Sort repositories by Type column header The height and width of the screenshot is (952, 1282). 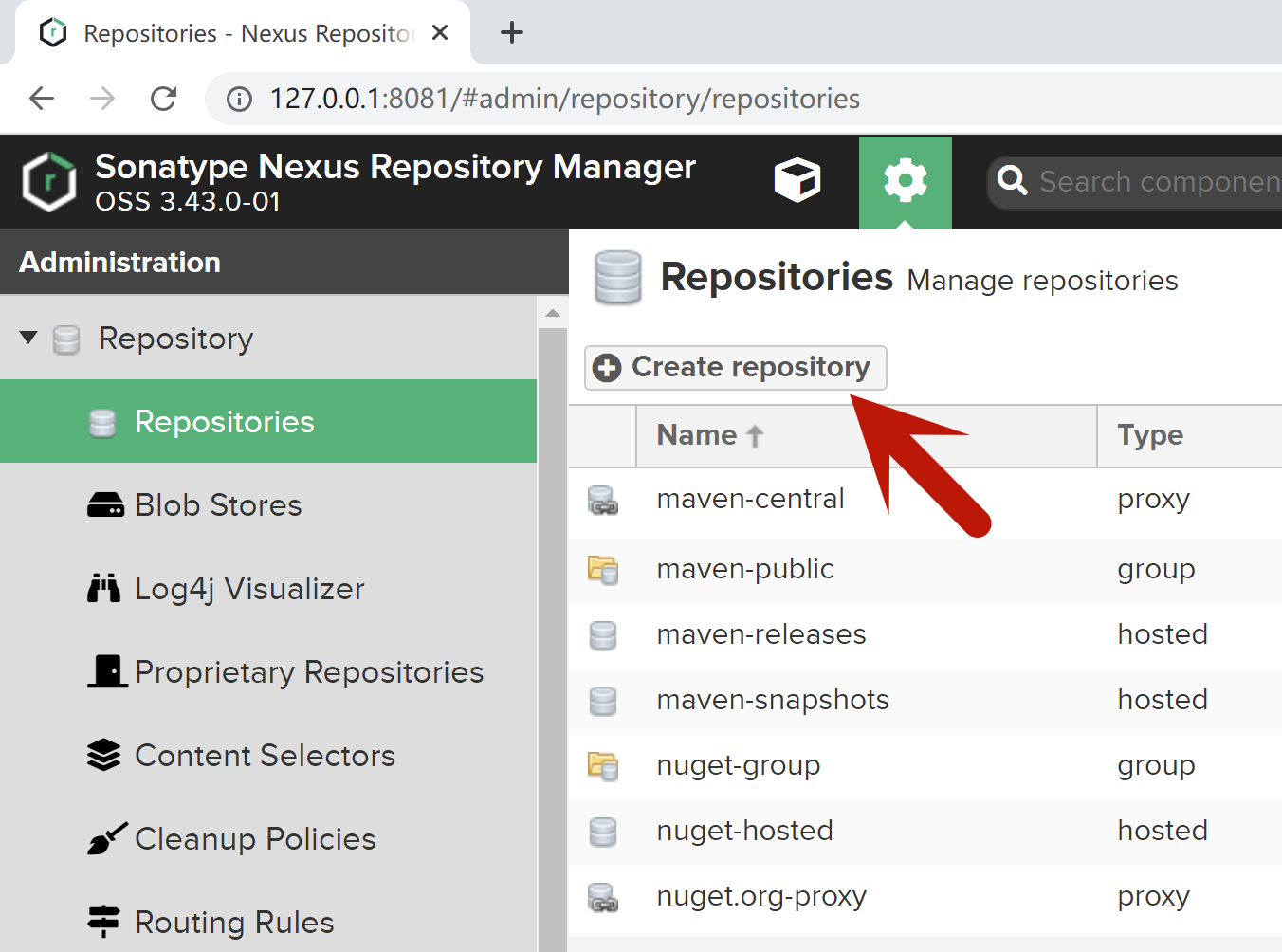[x=1149, y=435]
